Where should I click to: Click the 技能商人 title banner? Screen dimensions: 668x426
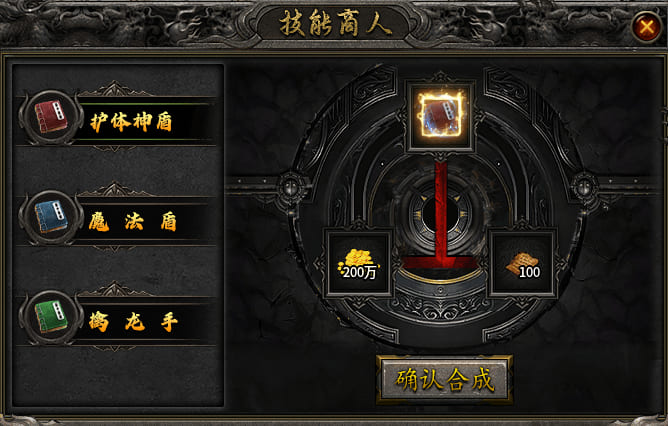point(335,23)
